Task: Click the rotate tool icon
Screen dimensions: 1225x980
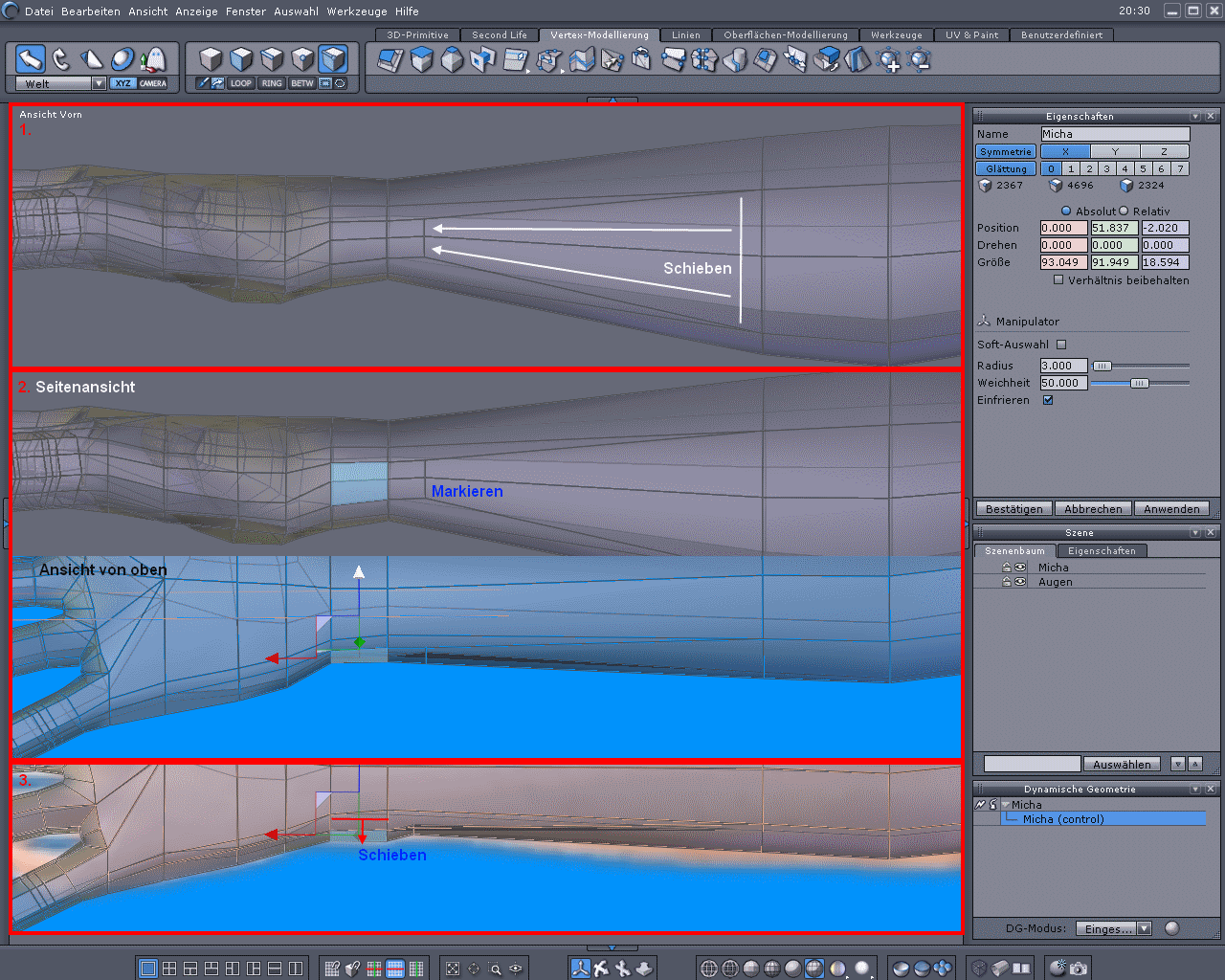Action: [x=61, y=59]
